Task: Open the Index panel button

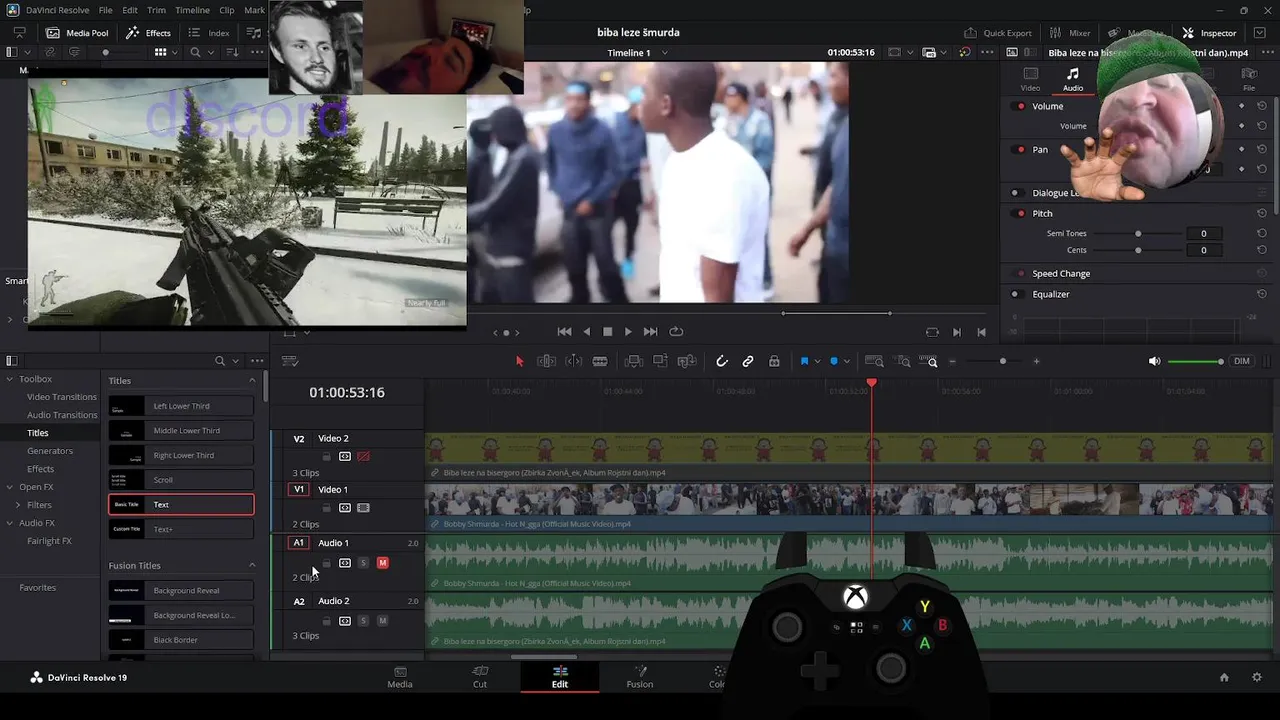Action: [209, 33]
